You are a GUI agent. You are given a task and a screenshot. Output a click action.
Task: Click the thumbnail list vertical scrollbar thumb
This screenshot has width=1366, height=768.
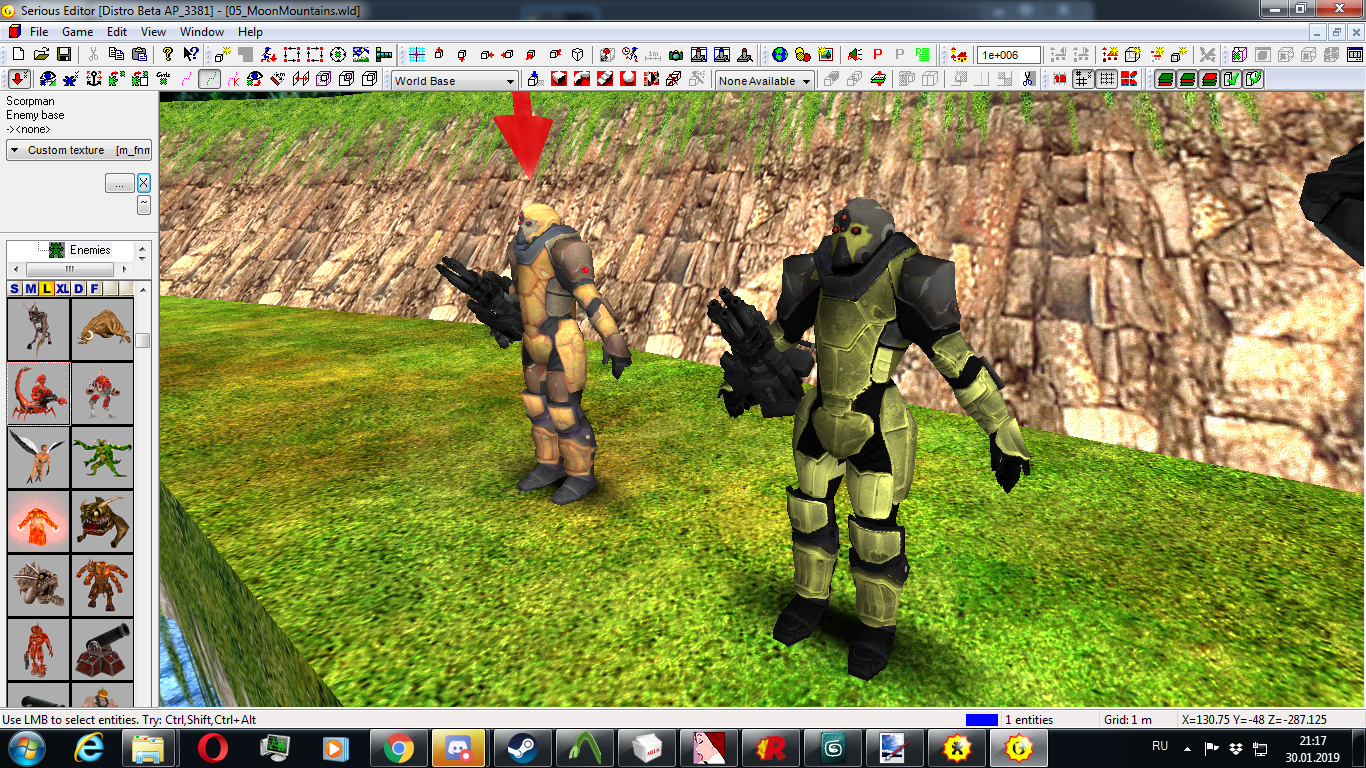pyautogui.click(x=143, y=340)
